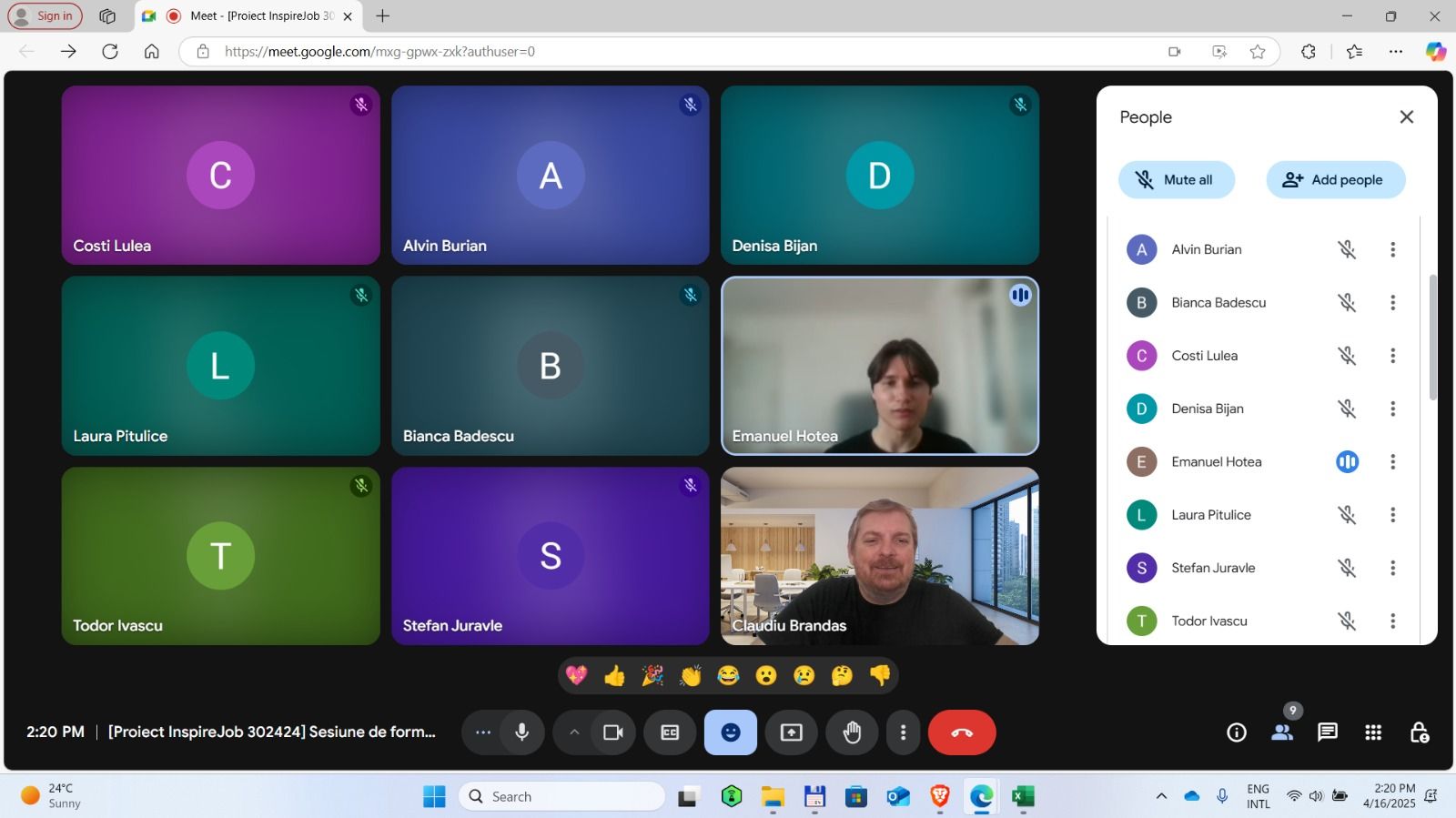Open more actions for Emanuel Hotea
The image size is (1456, 818).
(x=1392, y=461)
